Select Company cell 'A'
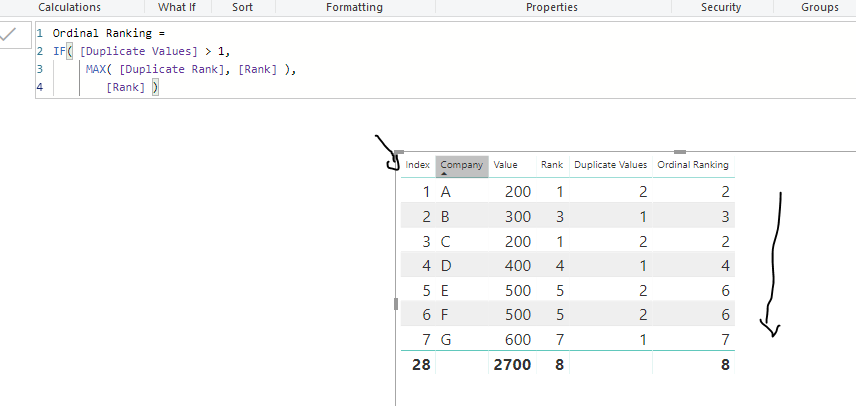This screenshot has width=856, height=406. tap(445, 192)
